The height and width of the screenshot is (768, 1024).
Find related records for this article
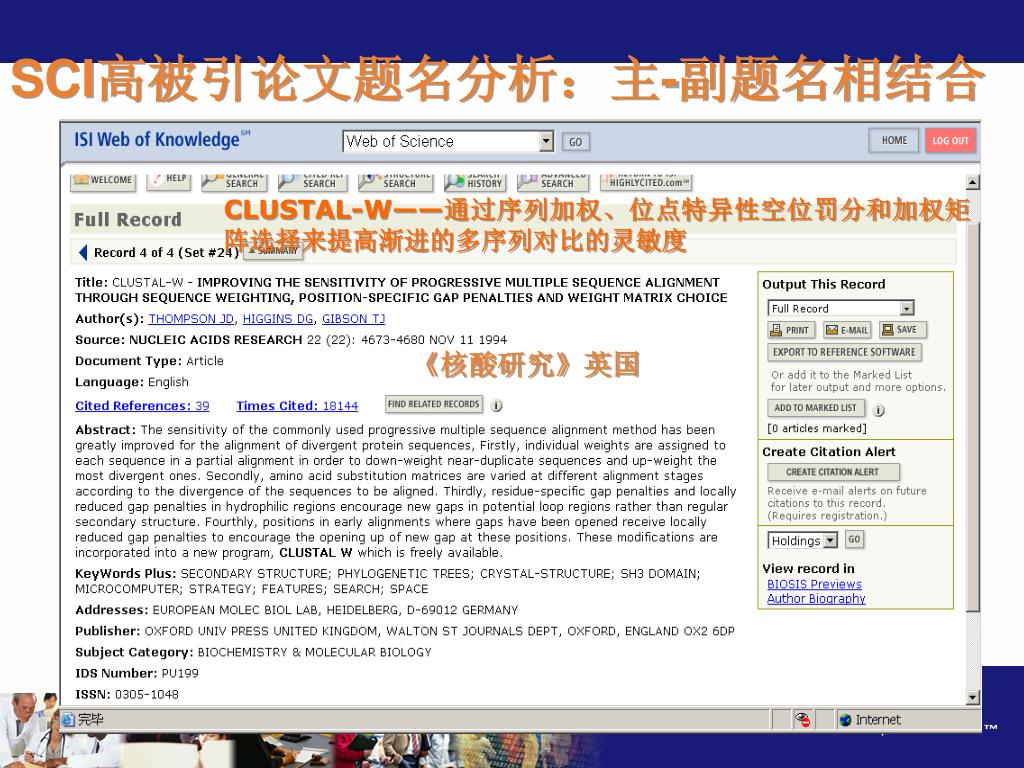pos(434,404)
